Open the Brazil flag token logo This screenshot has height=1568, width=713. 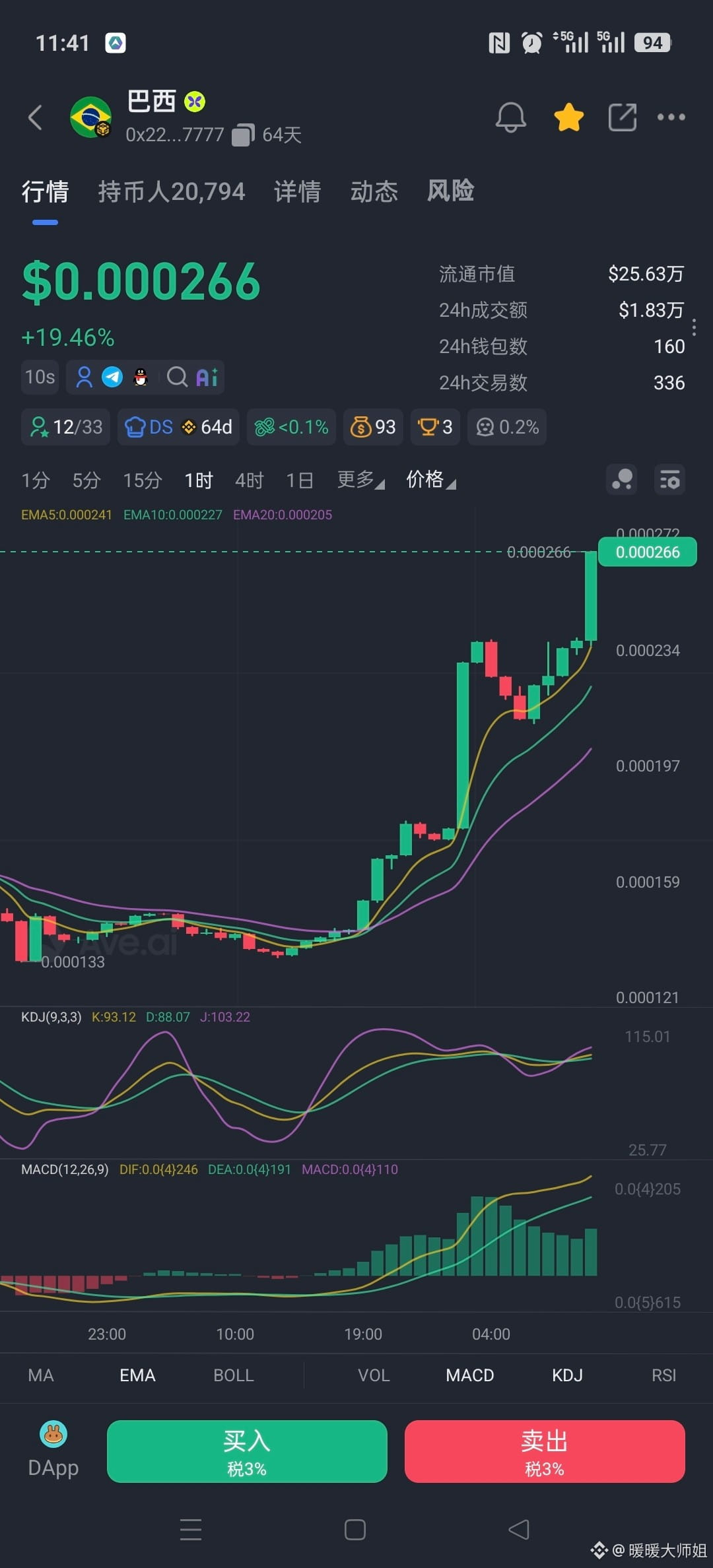point(91,117)
